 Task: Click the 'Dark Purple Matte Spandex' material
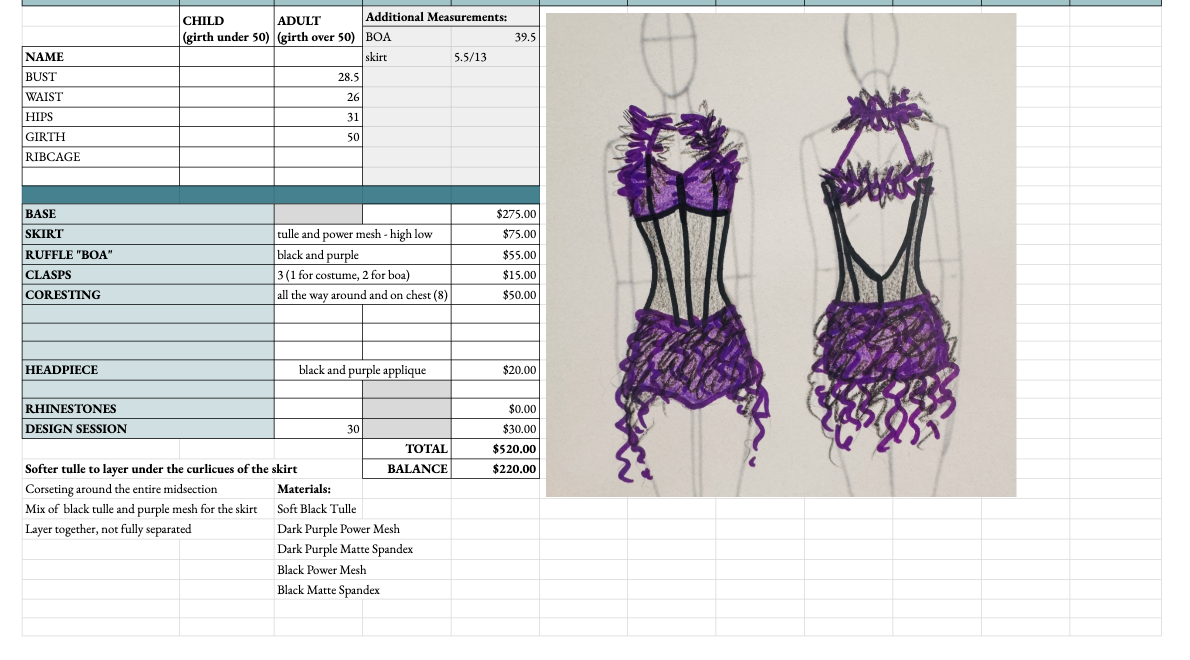pyautogui.click(x=345, y=548)
